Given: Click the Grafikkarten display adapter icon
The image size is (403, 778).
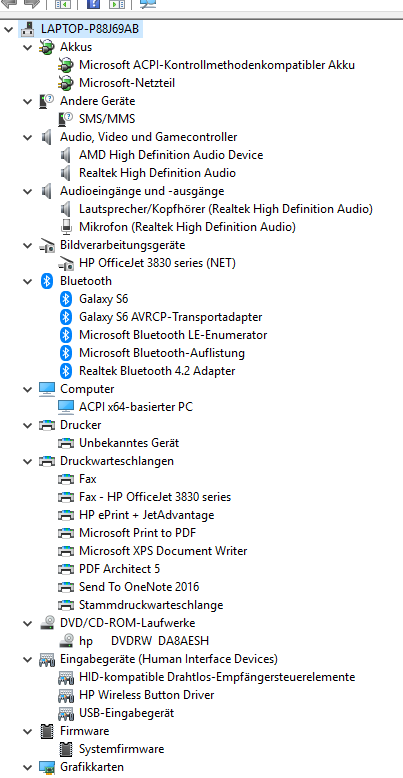Looking at the screenshot, I should click(x=47, y=767).
